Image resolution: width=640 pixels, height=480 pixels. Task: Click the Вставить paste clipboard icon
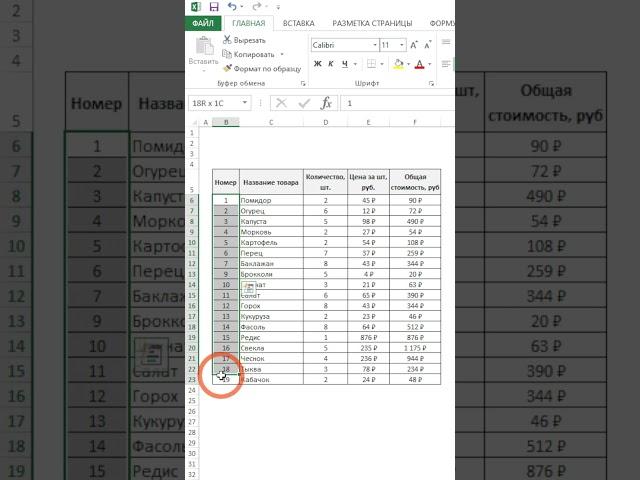tap(204, 47)
